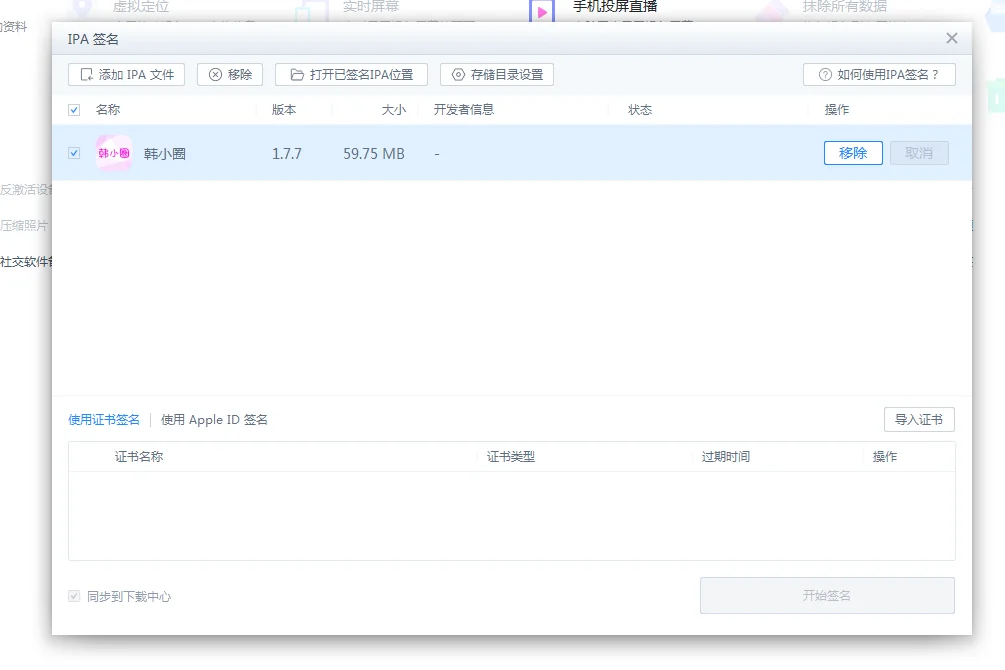This screenshot has height=670, width=1005.
Task: Switch to 使用 Apple ID 签名 tab
Action: [214, 419]
